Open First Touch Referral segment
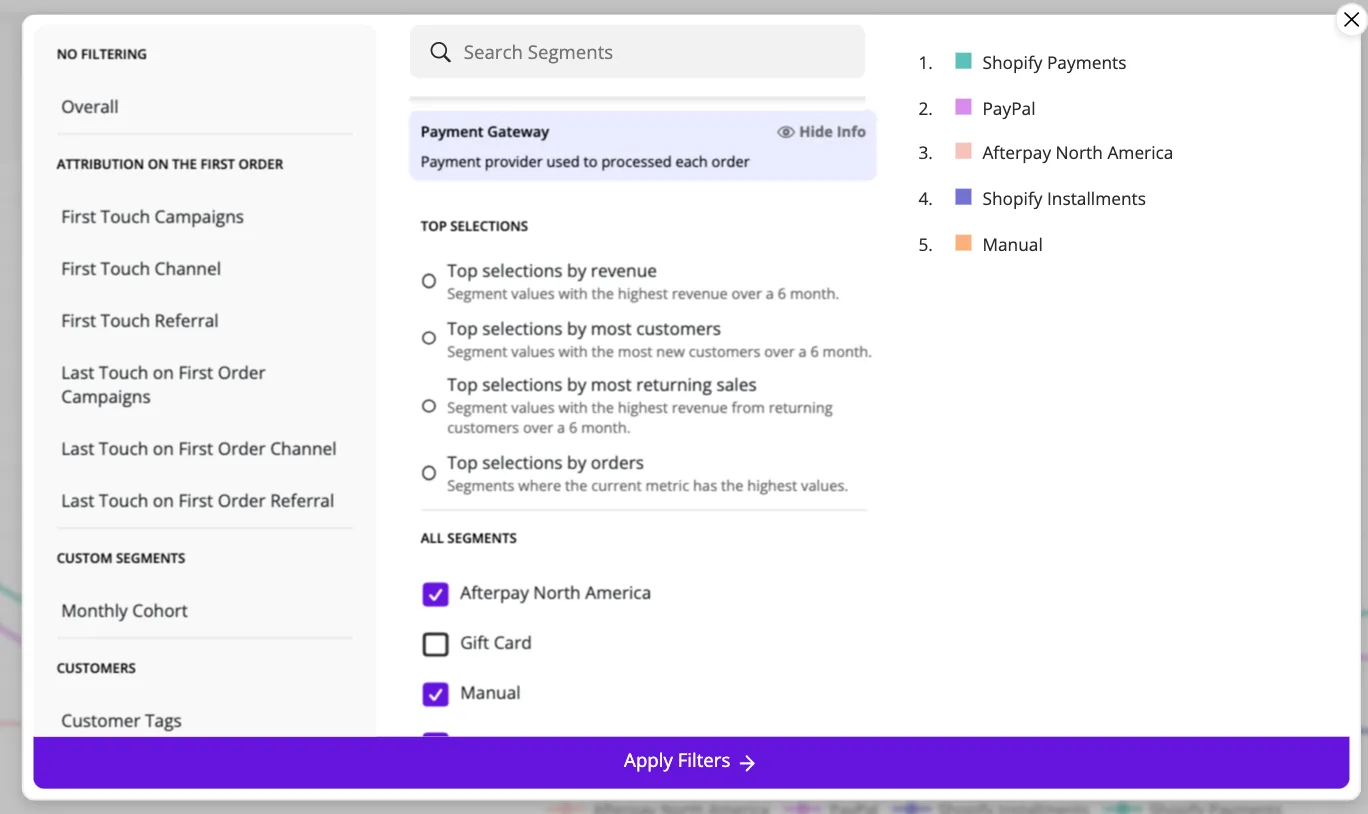This screenshot has height=814, width=1368. pyautogui.click(x=140, y=321)
